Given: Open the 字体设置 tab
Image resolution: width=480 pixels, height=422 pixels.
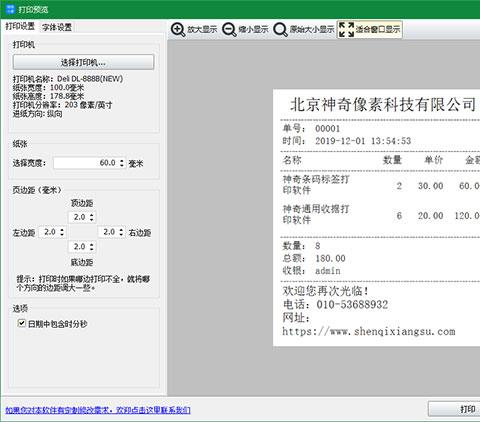Looking at the screenshot, I should tap(57, 27).
